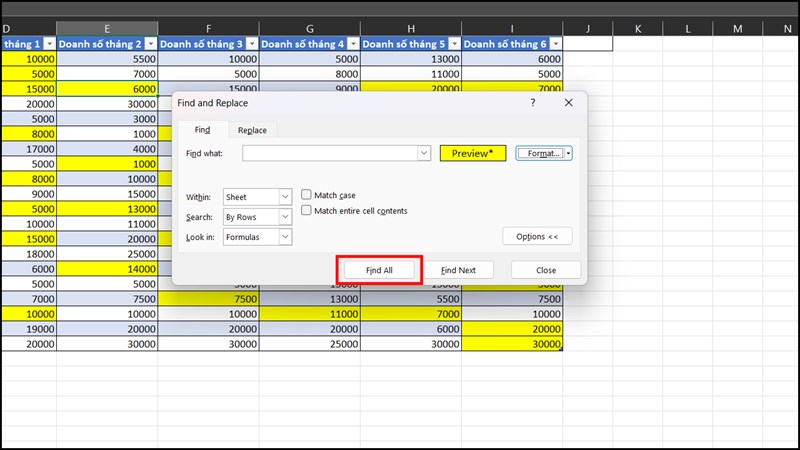The width and height of the screenshot is (800, 450).
Task: Open filter arrow for Doanh số tháng 5
Action: (455, 44)
